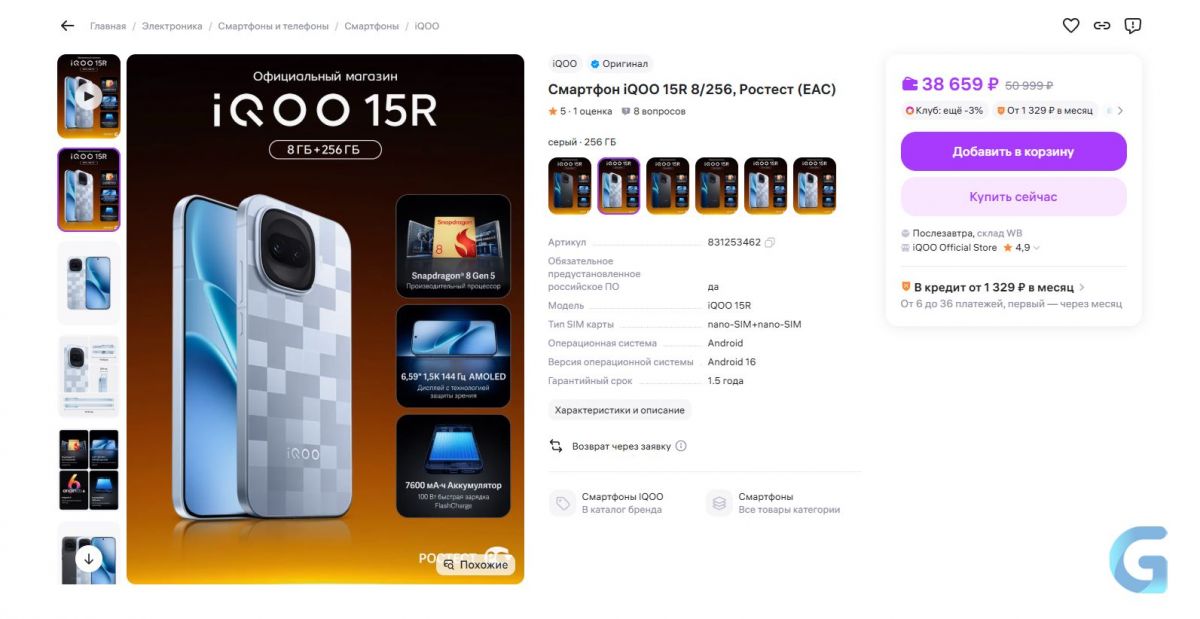Open Характеристики и описание section
Image resolution: width=1200 pixels, height=619 pixels.
coord(620,410)
